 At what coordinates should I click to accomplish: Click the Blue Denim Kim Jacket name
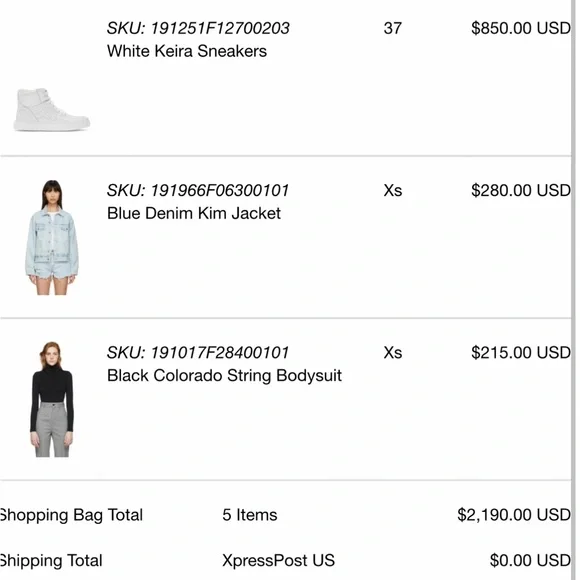194,213
